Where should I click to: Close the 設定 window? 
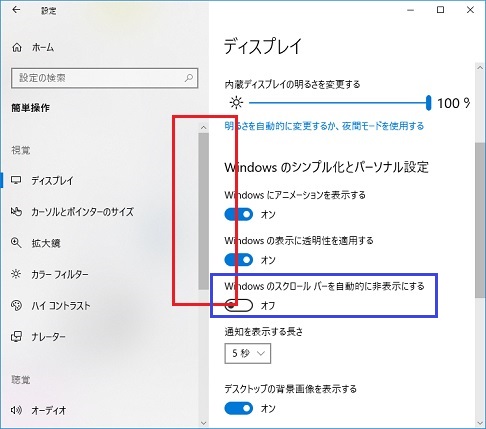[470, 10]
